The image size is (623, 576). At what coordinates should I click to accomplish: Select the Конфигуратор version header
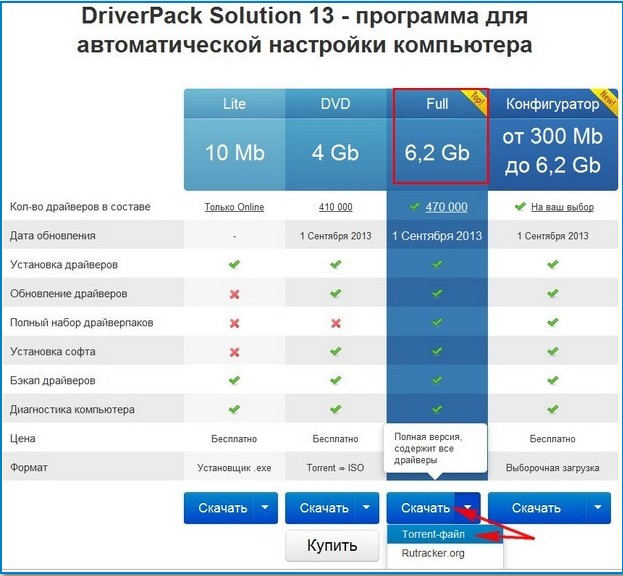point(553,104)
